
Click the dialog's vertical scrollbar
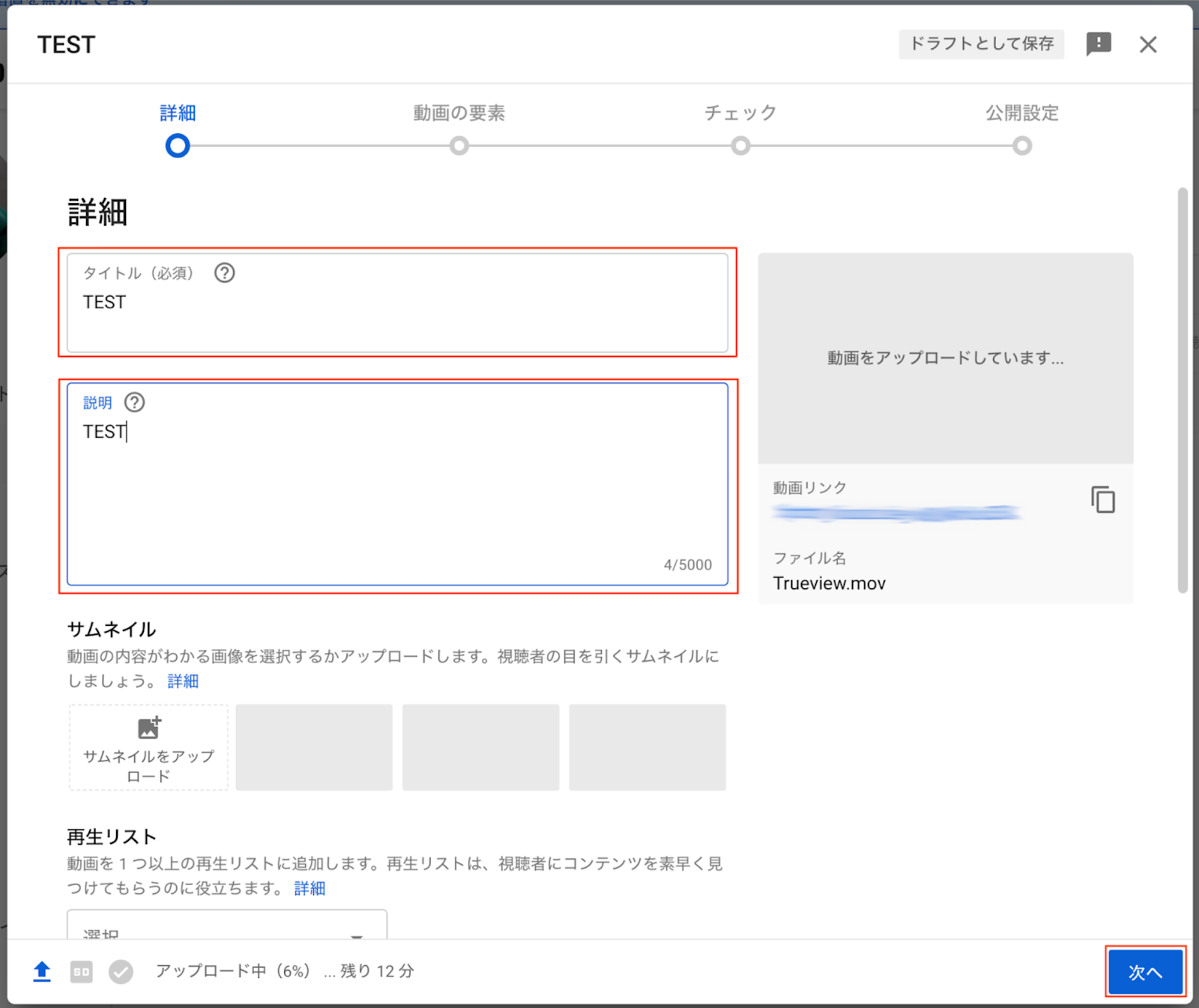coord(1183,390)
